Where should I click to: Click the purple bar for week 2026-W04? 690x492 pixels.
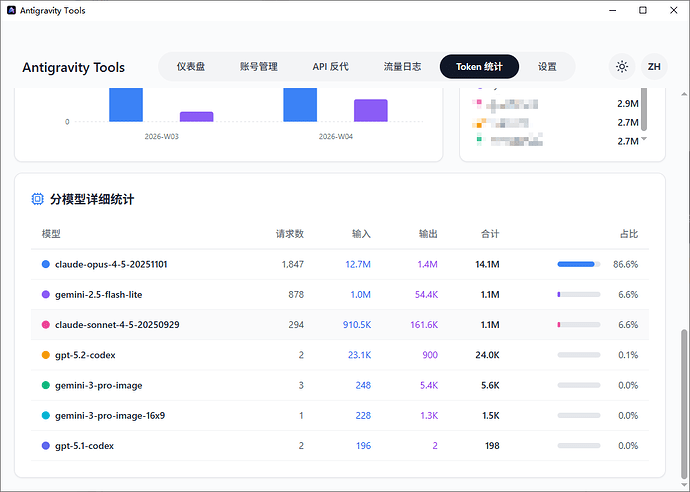click(x=371, y=110)
